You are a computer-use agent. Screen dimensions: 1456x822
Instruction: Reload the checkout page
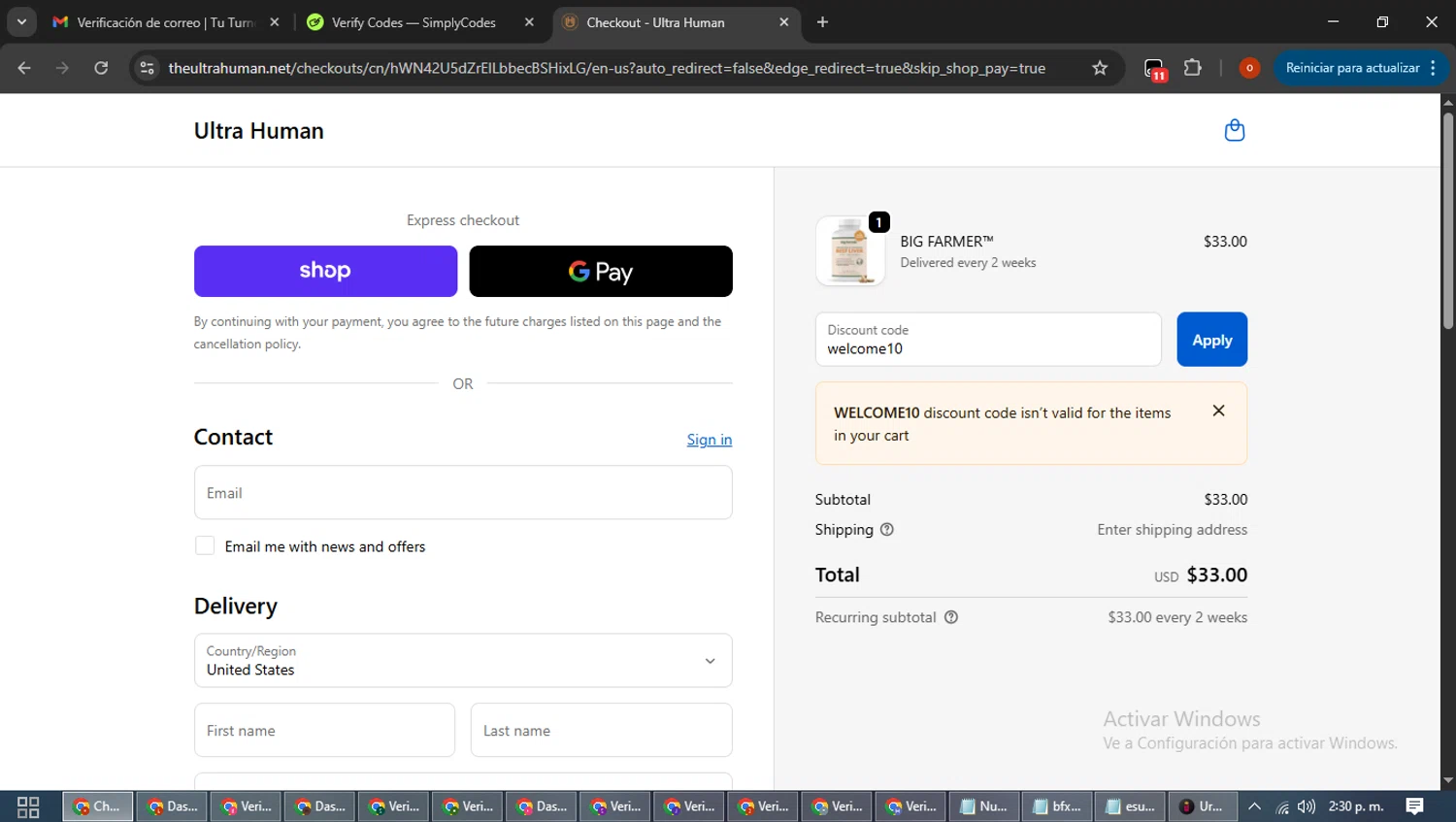point(101,68)
